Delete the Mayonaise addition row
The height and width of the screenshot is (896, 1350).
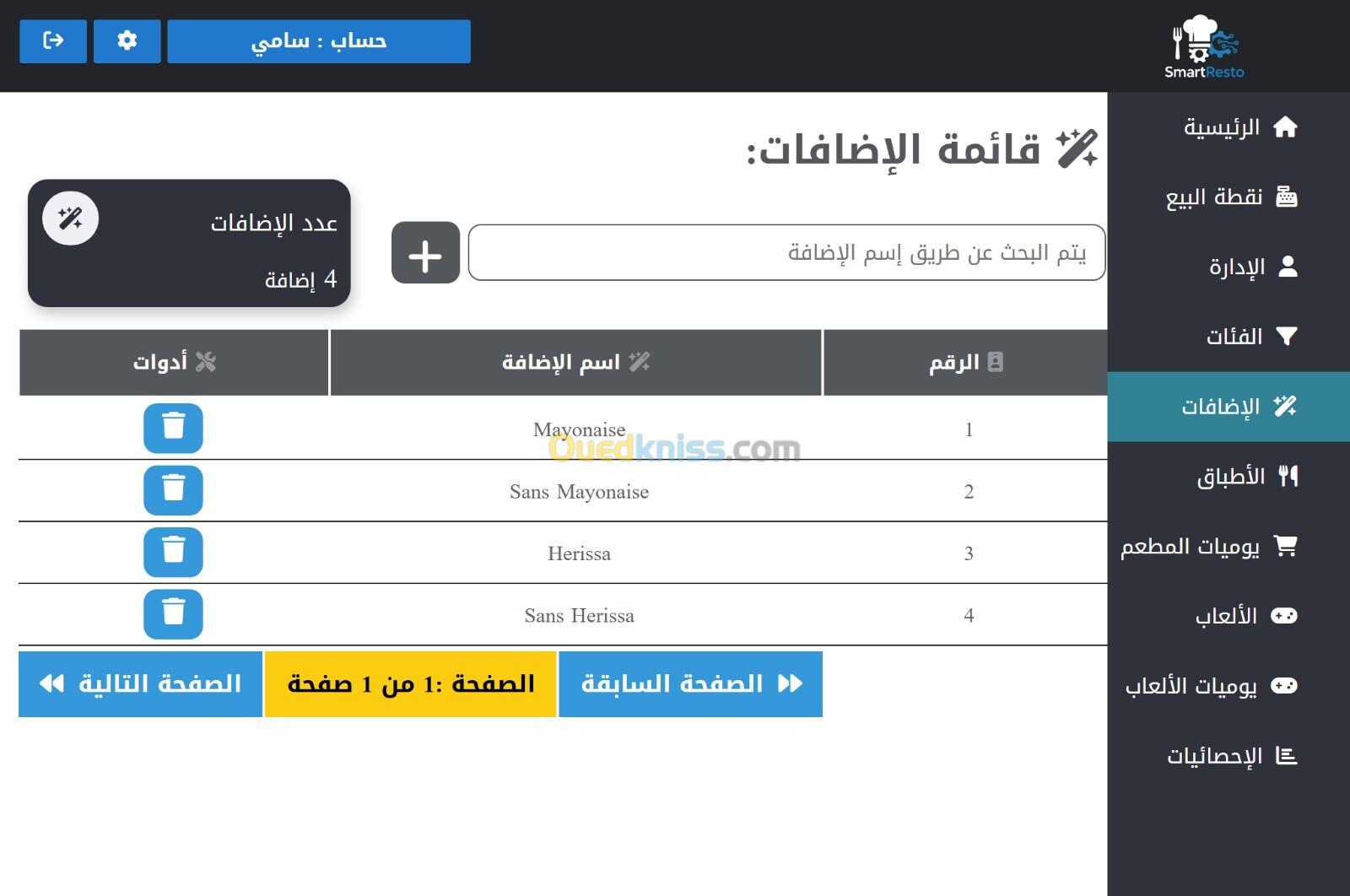click(x=173, y=429)
